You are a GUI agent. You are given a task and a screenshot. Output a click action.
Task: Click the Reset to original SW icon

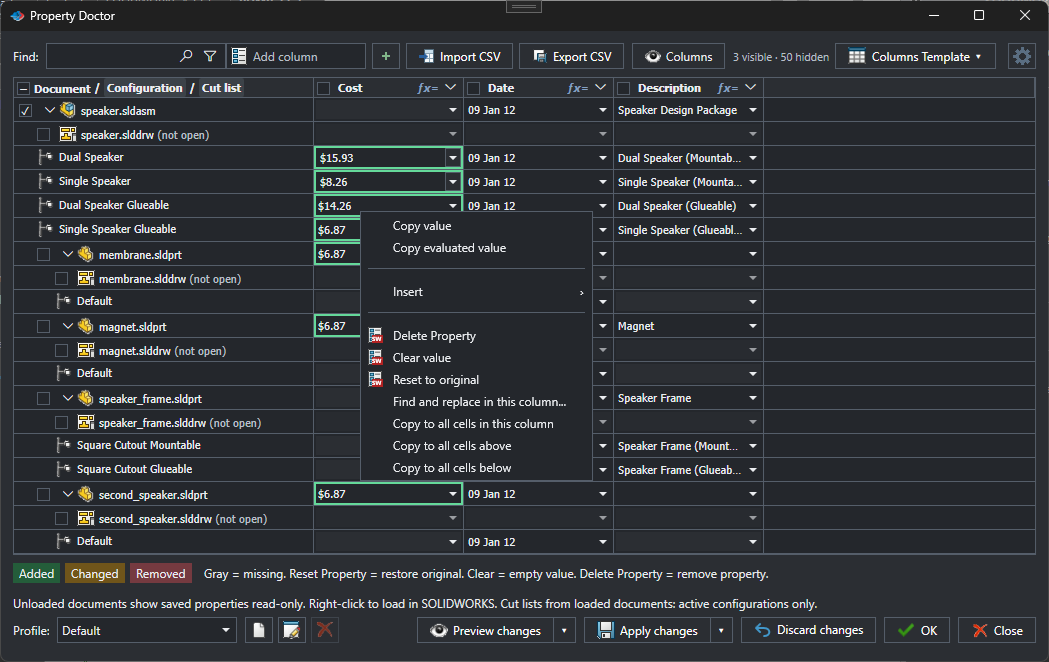click(375, 379)
